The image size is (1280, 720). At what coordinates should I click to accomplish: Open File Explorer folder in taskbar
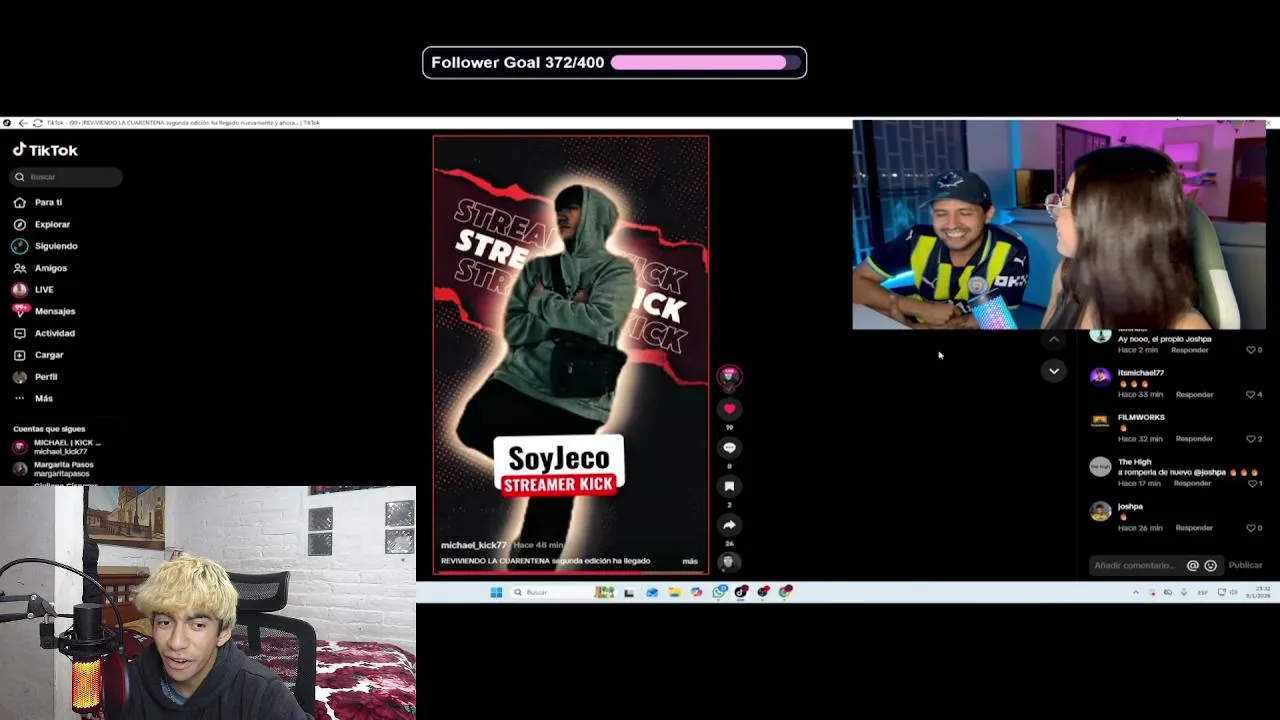(x=674, y=592)
